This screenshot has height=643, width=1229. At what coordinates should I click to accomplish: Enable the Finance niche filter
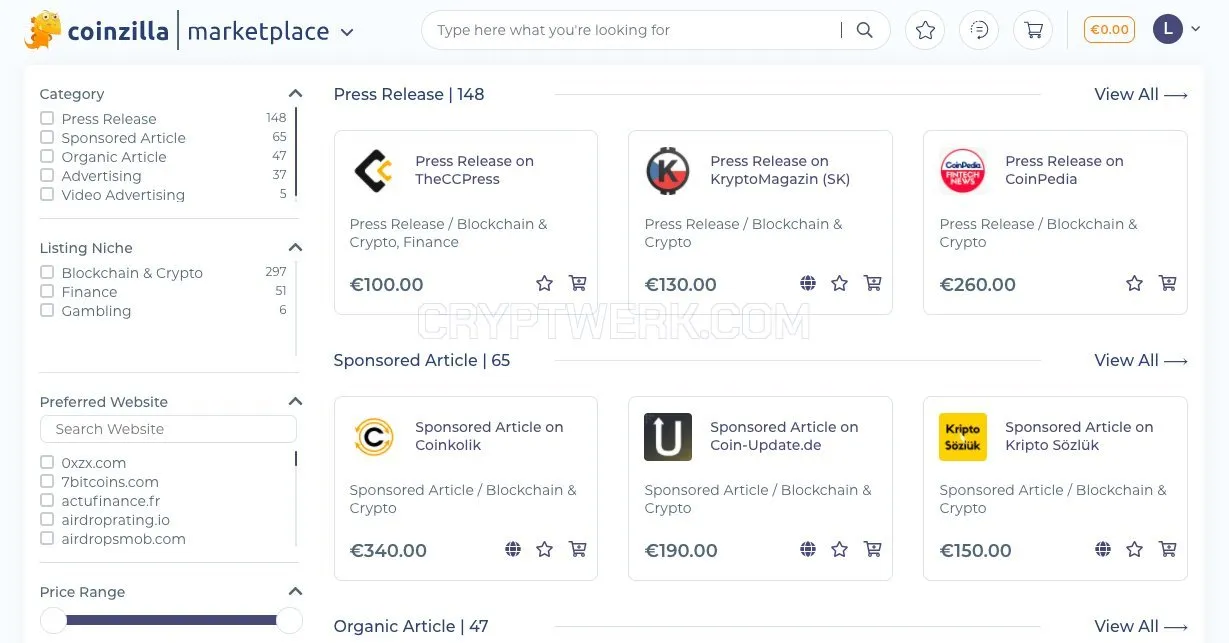point(47,291)
